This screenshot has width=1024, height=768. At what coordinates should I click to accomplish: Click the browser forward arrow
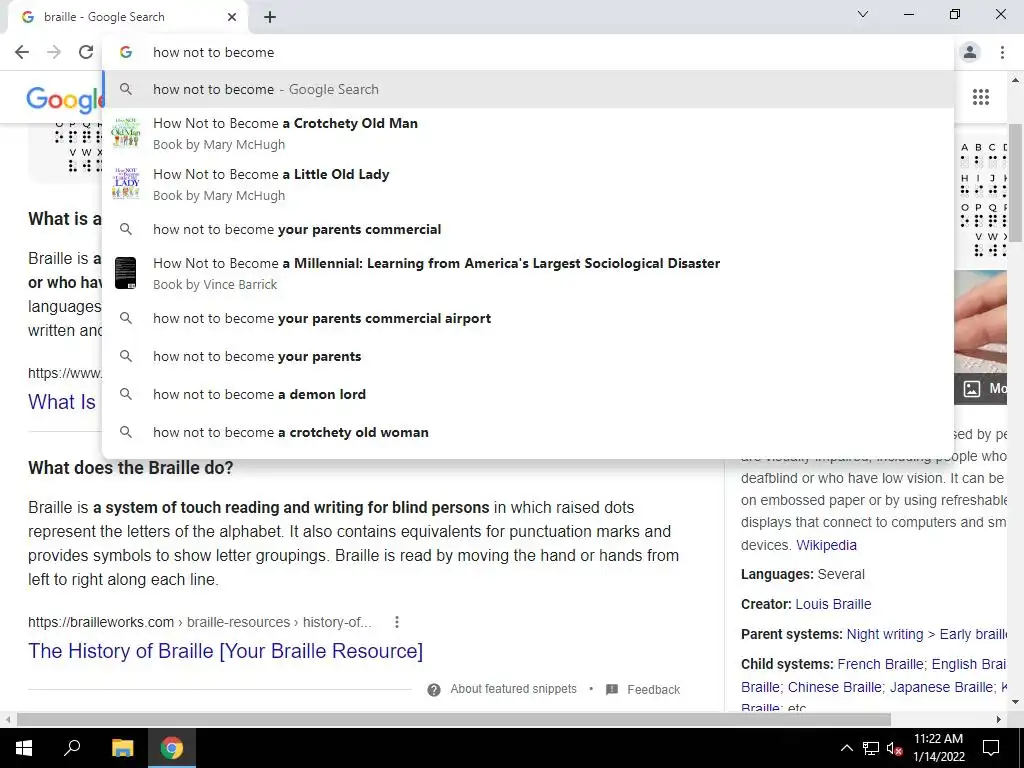pos(54,52)
